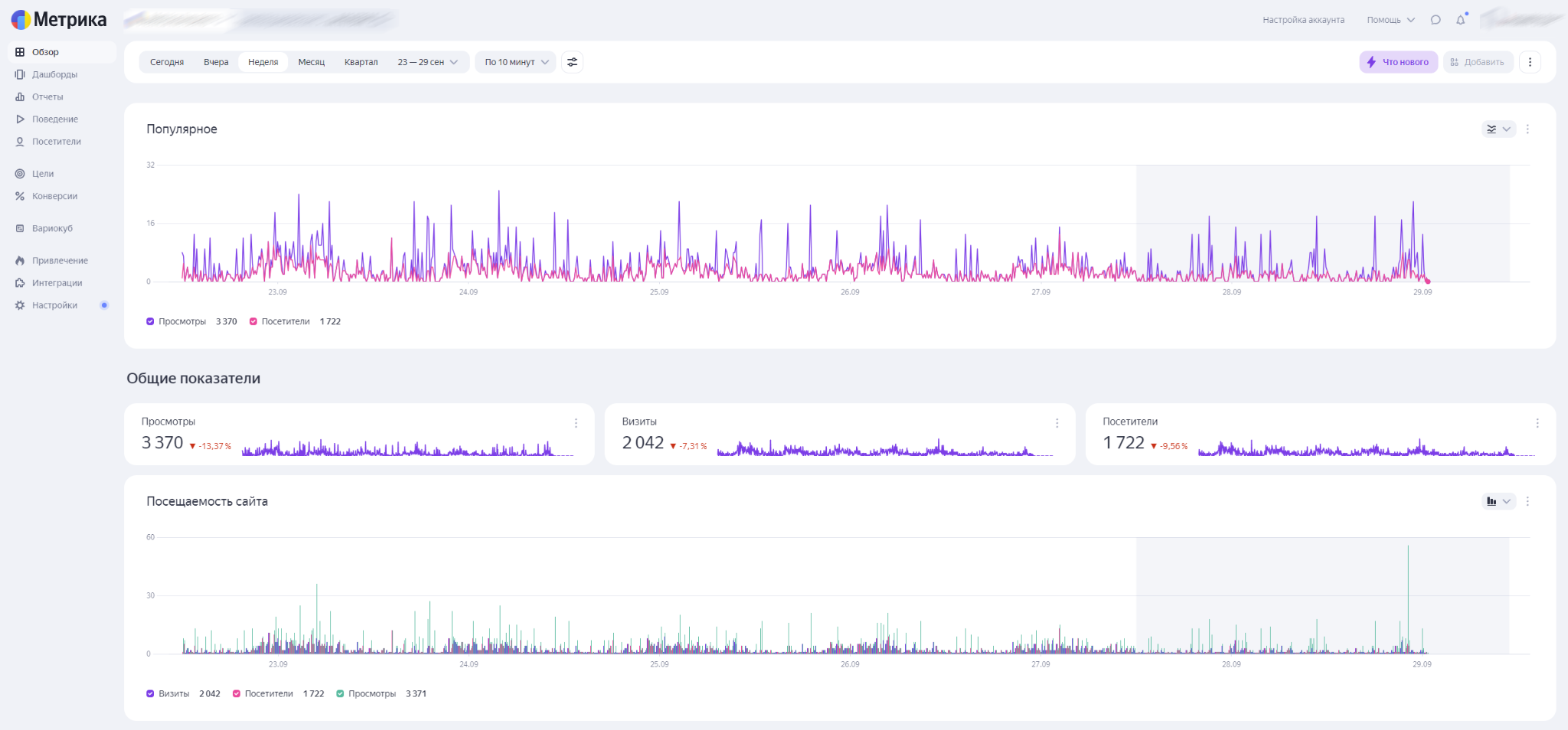Open the chat messages icon
The height and width of the screenshot is (730, 1568).
(1436, 20)
